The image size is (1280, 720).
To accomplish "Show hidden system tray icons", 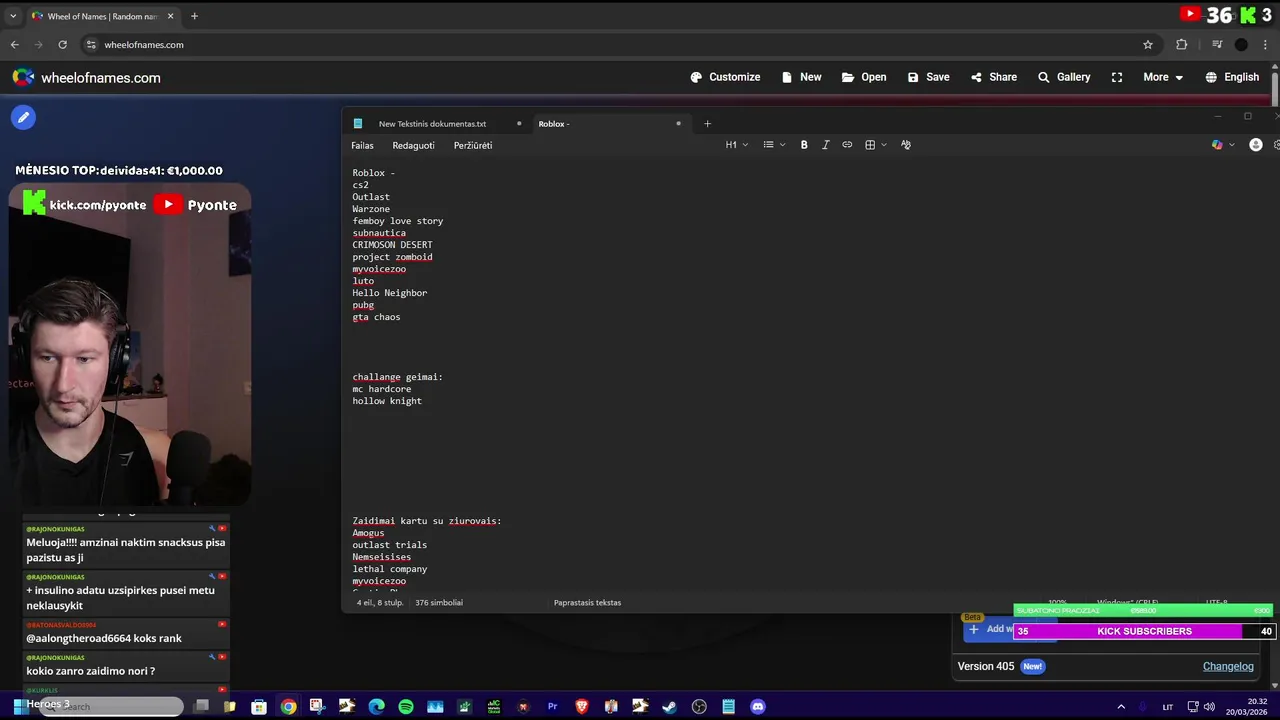I will pyautogui.click(x=1121, y=707).
